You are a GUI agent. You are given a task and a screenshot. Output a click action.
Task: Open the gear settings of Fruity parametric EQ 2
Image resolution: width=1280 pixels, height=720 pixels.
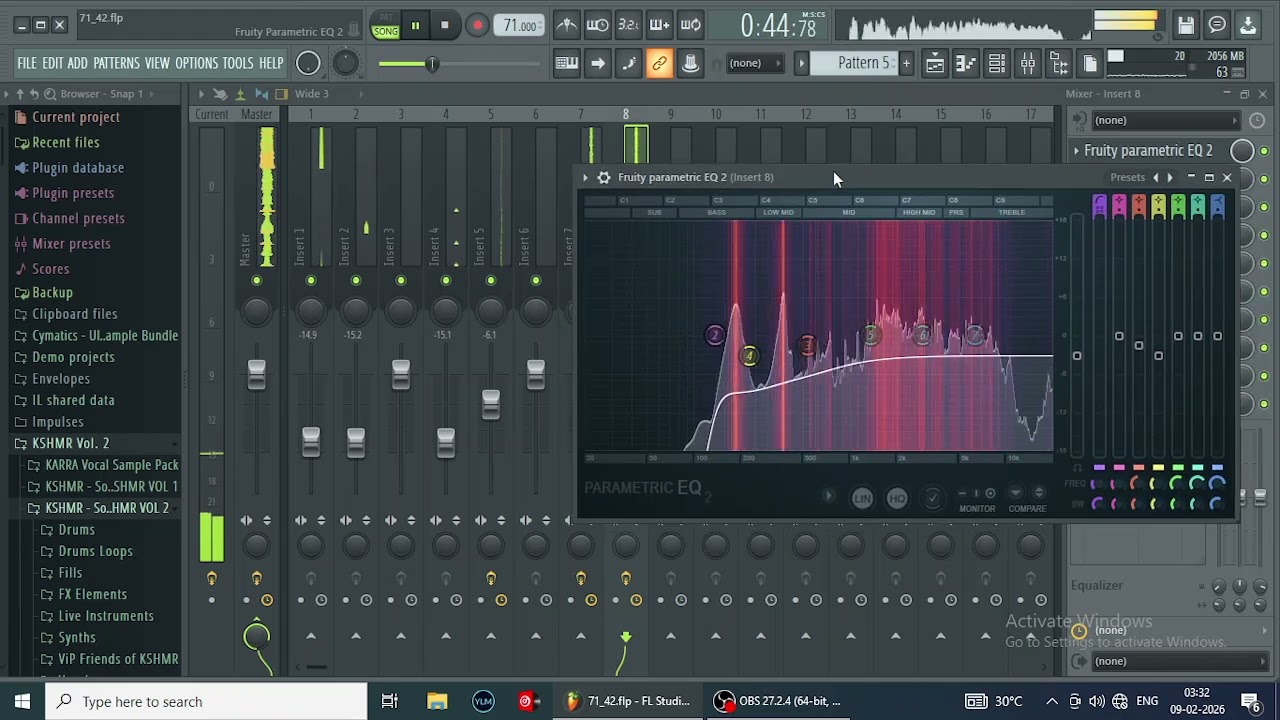click(x=604, y=177)
